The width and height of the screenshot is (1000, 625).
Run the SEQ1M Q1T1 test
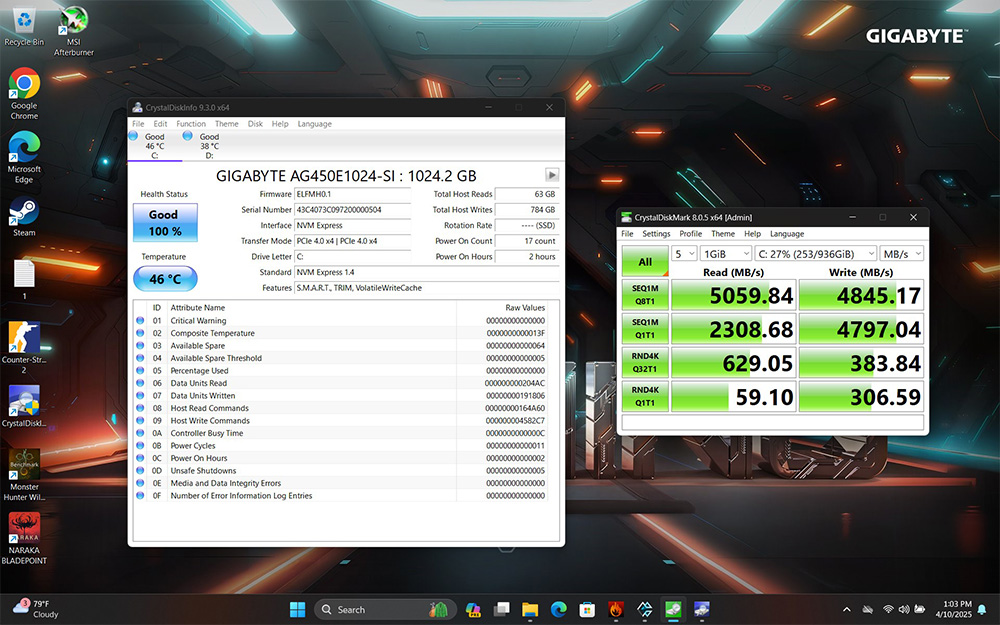coord(645,328)
